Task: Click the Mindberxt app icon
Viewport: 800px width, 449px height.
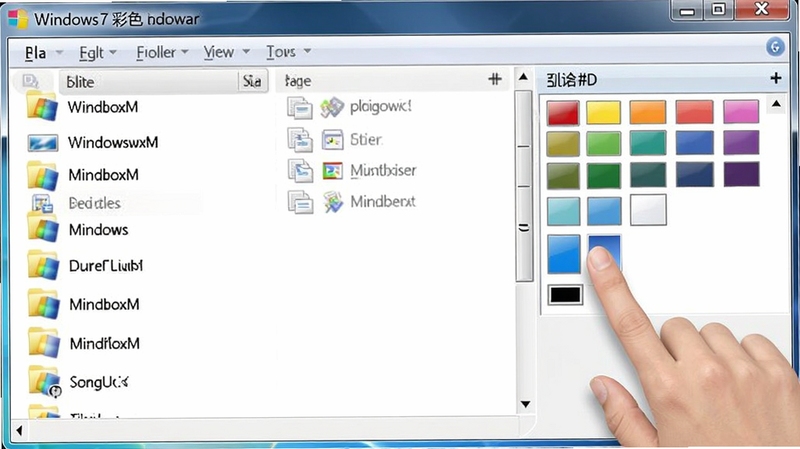Action: point(333,202)
